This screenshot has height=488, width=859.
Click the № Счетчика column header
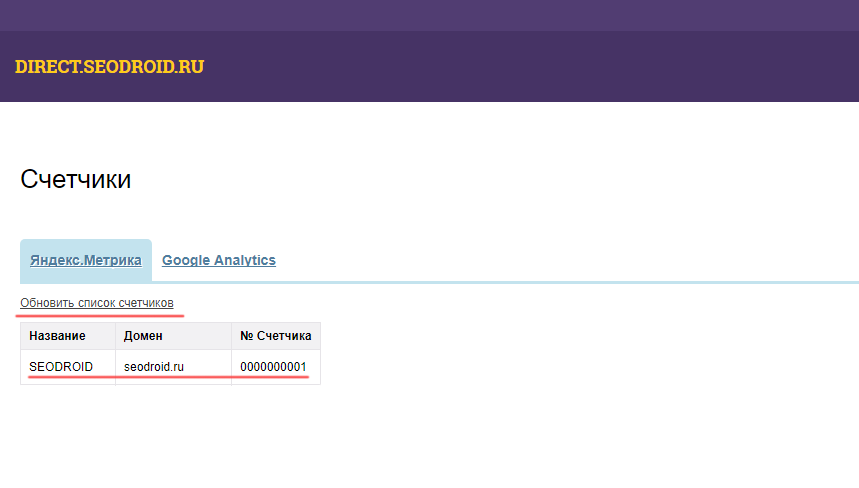[275, 336]
